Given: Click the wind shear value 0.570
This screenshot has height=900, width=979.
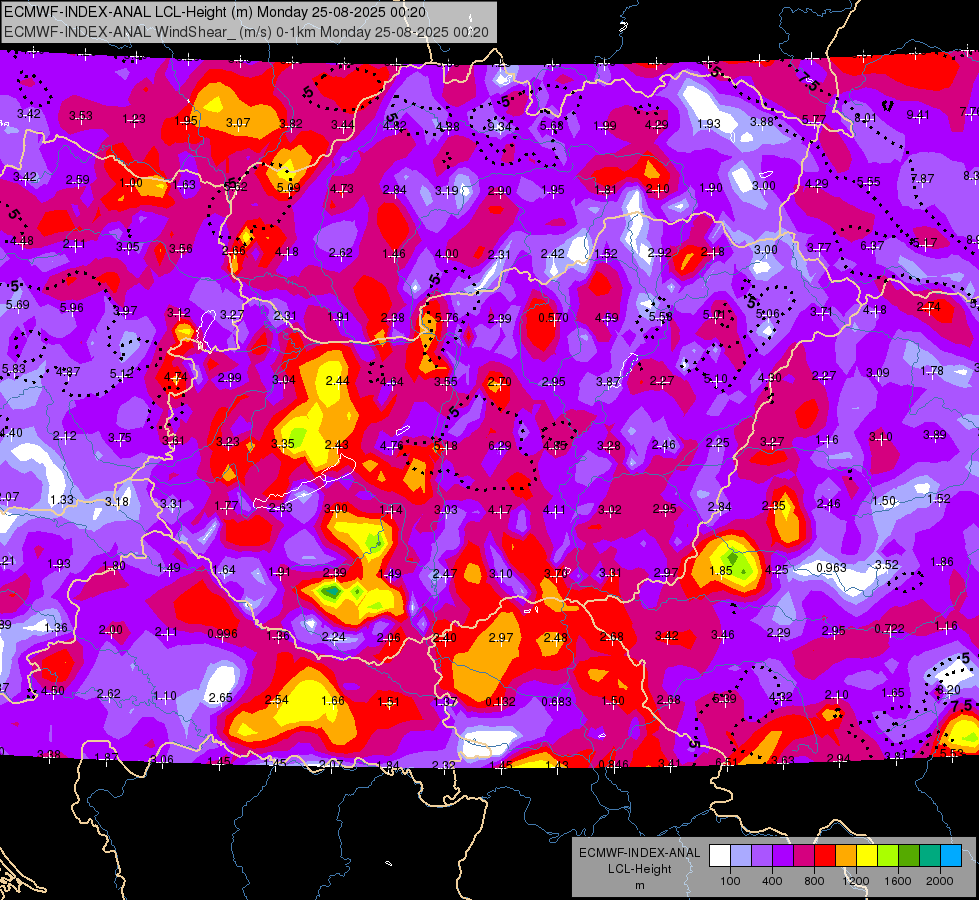Looking at the screenshot, I should click(553, 318).
